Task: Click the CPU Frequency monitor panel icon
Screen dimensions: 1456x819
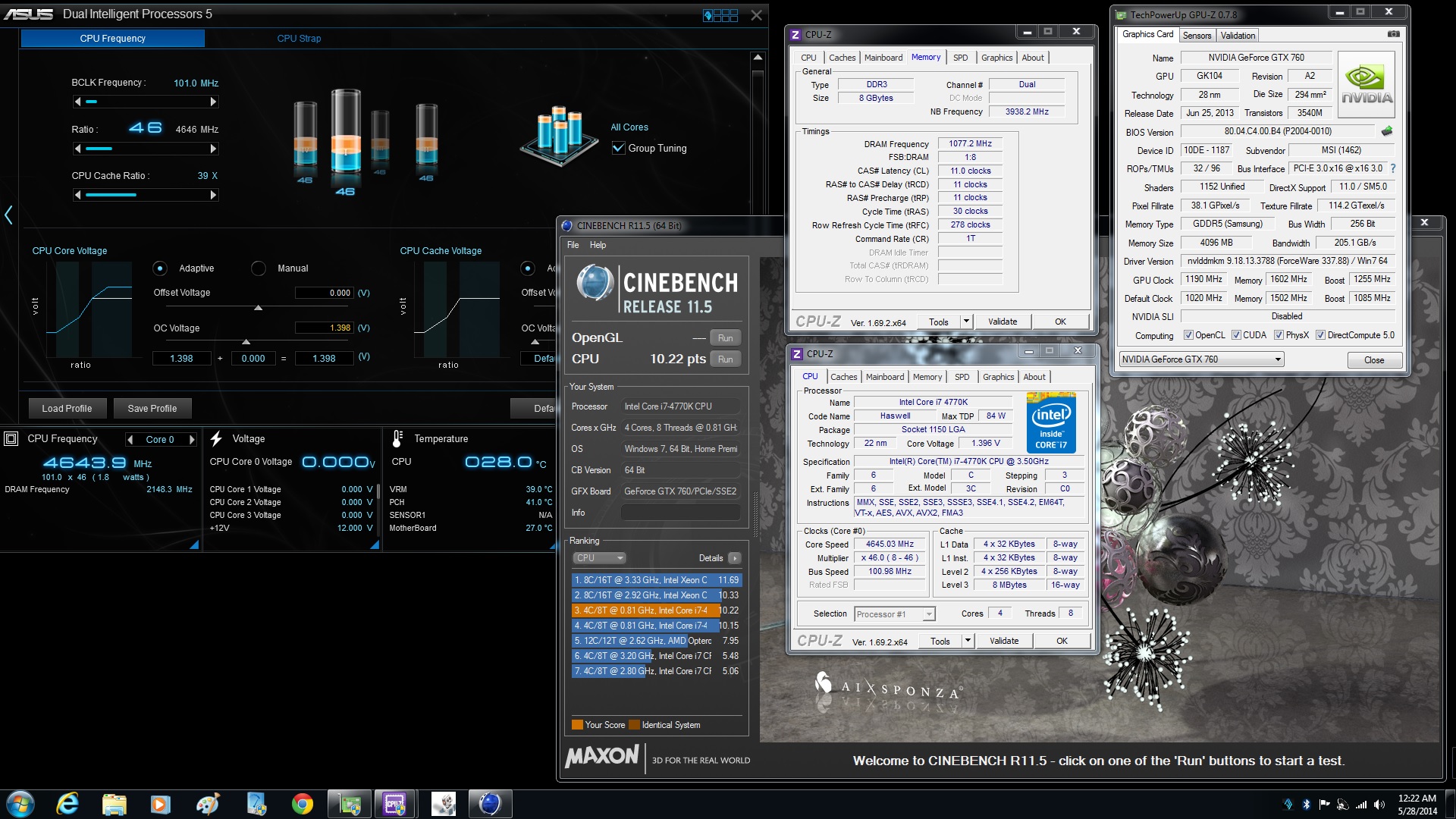Action: [11, 438]
